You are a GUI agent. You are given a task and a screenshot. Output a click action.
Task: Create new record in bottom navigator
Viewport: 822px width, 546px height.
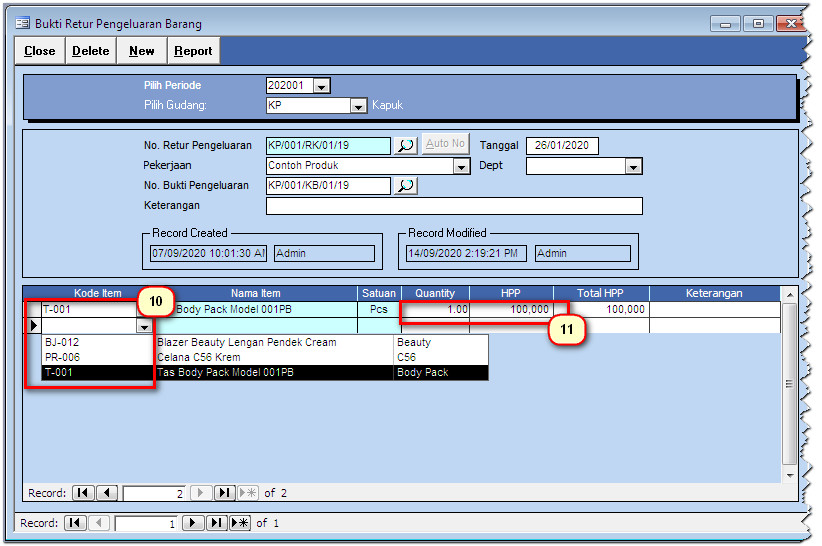(x=240, y=523)
